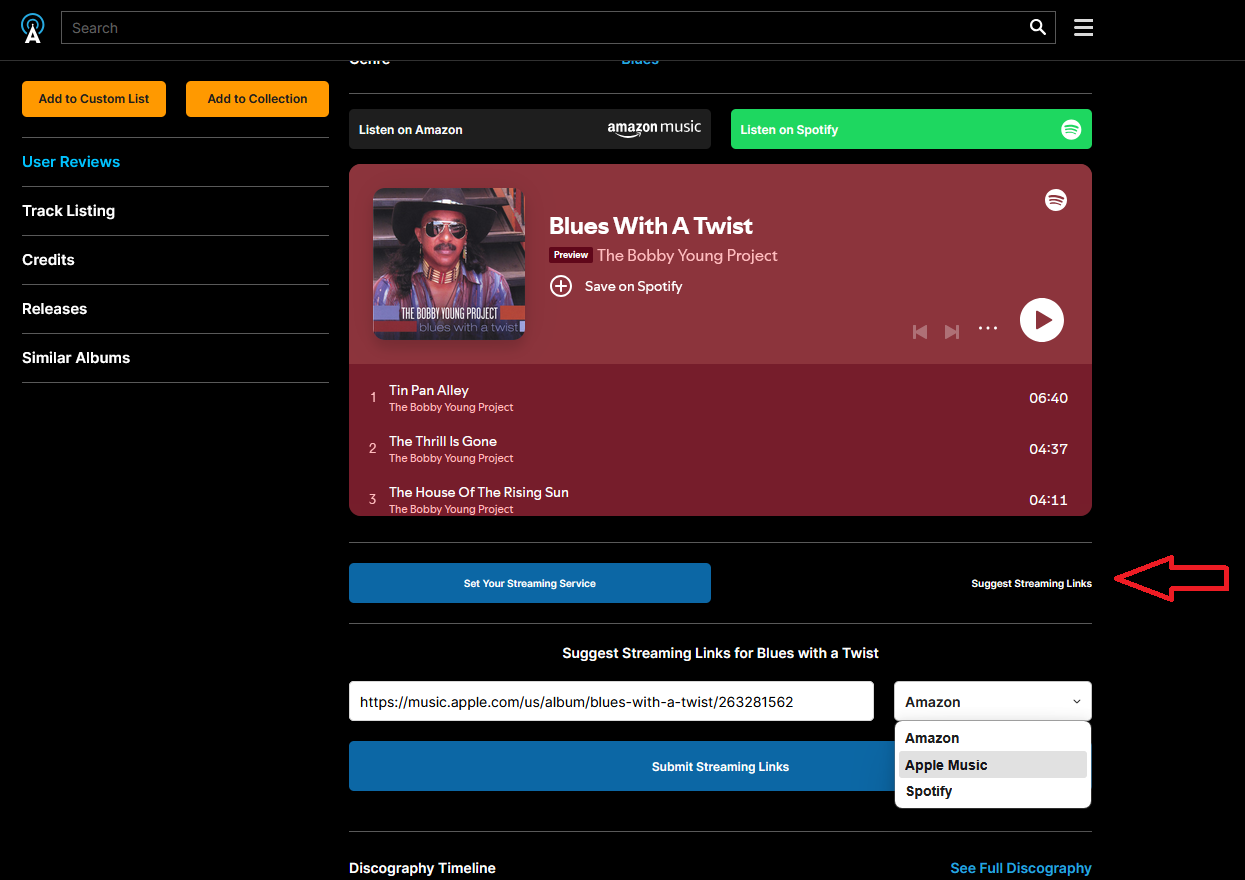Choose Spotify in the dropdown list
1245x880 pixels.
coord(929,791)
